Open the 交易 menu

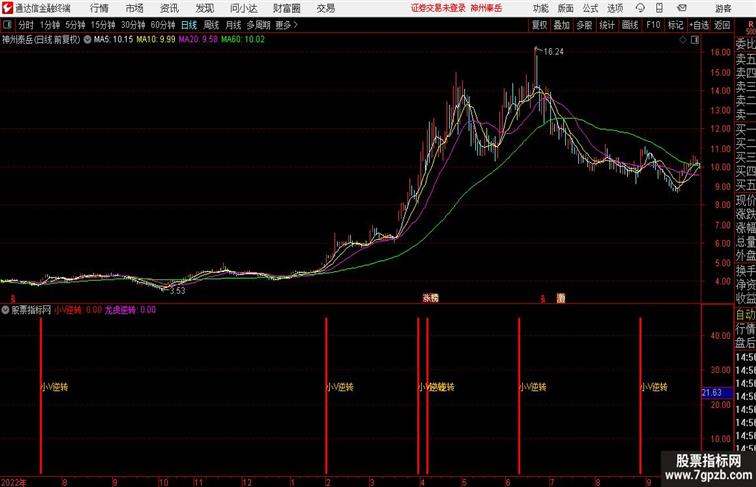click(326, 8)
